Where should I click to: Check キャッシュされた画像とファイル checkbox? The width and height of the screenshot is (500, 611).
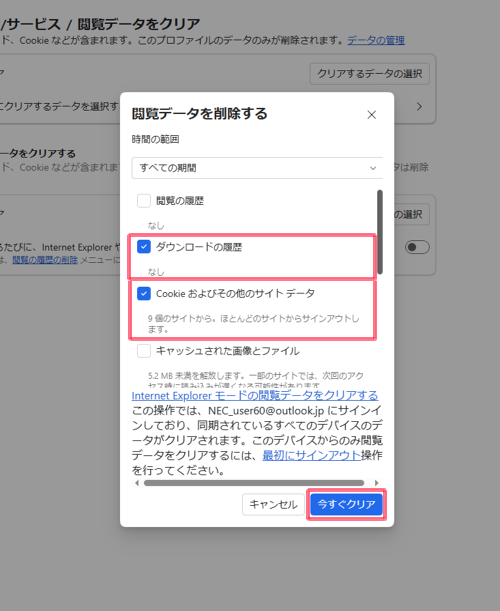144,351
